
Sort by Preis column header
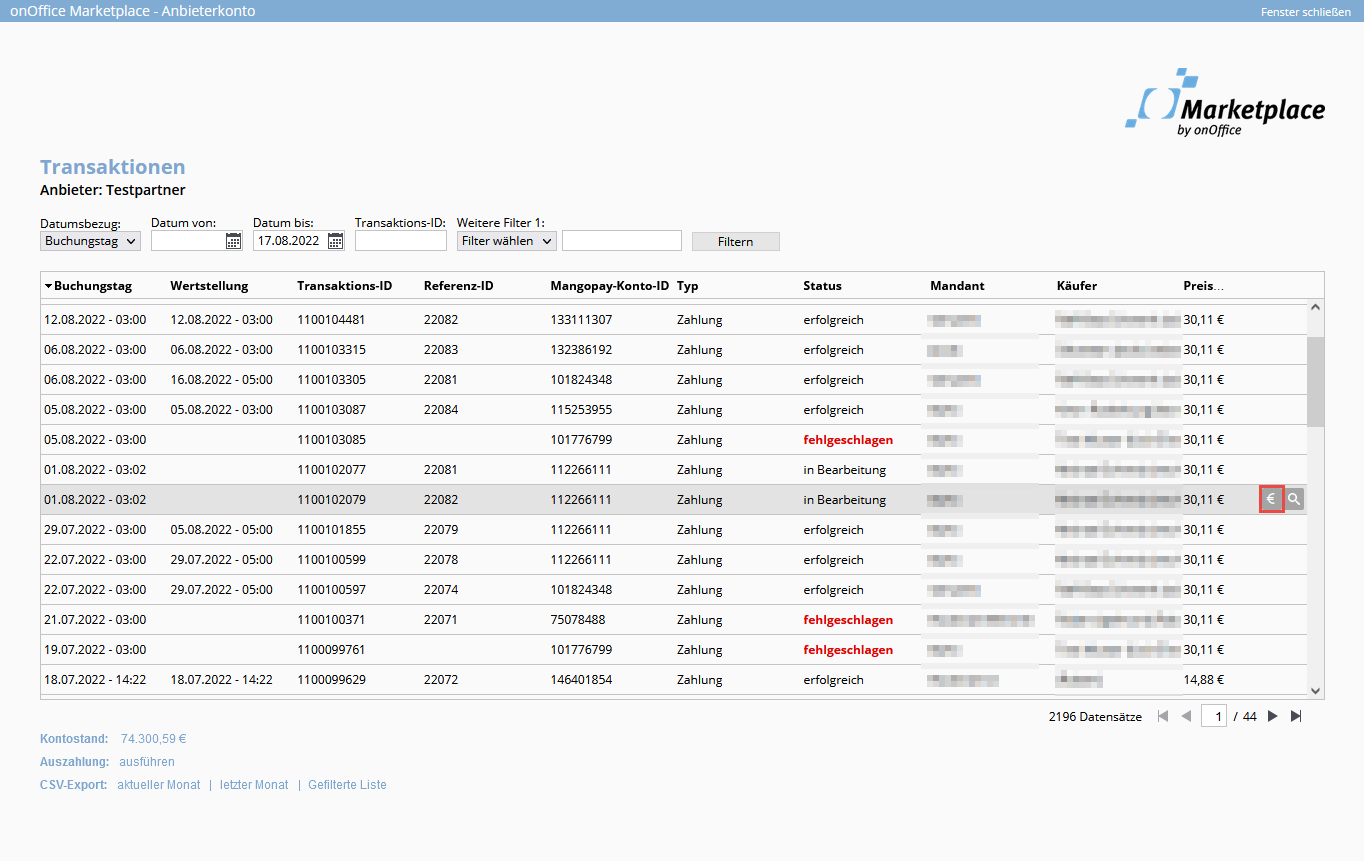click(1204, 286)
